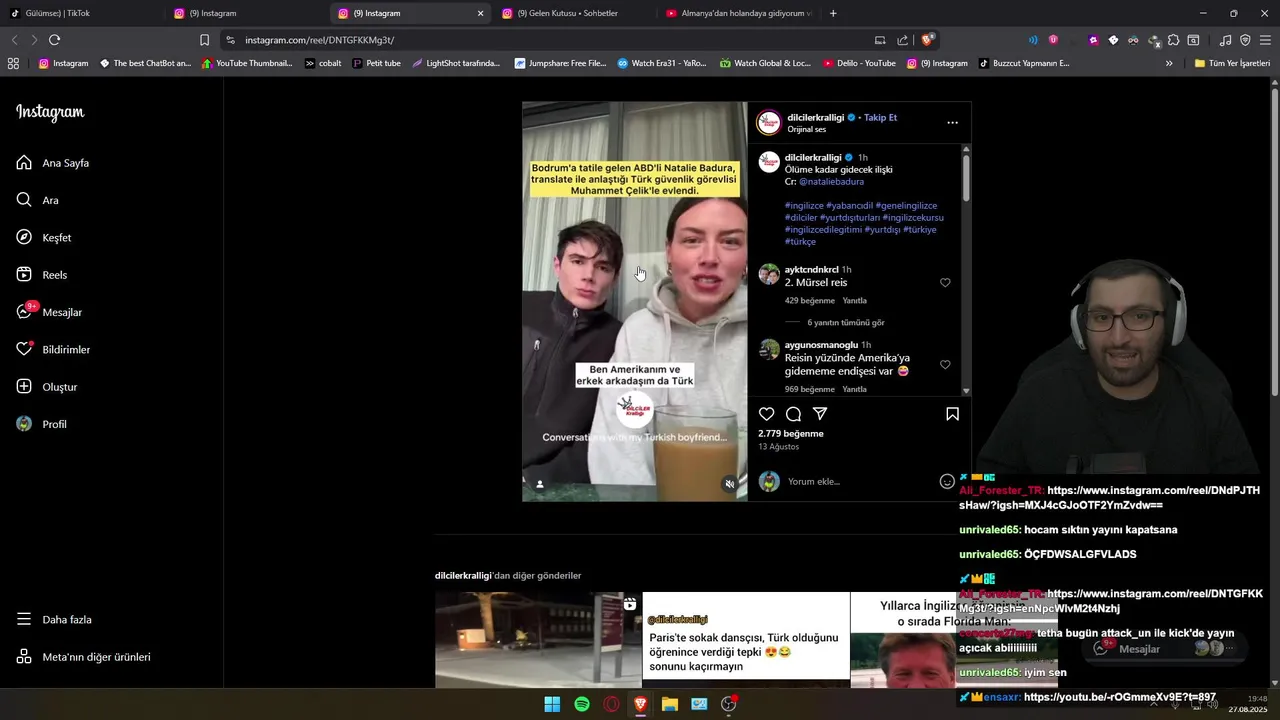Open Ara search in the sidebar
The image size is (1280, 720).
pyautogui.click(x=37, y=200)
